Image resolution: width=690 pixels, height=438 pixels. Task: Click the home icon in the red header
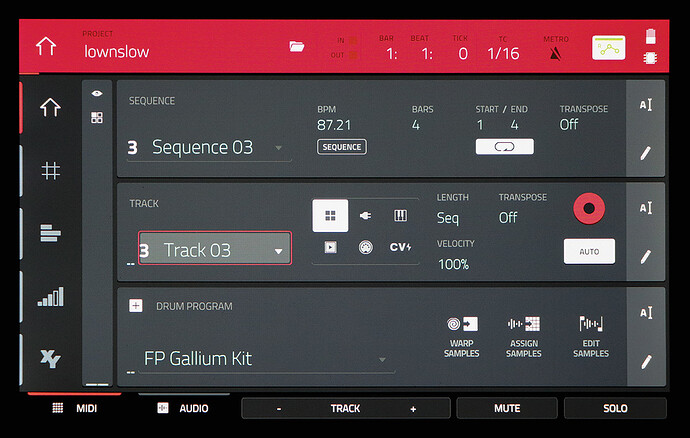46,47
